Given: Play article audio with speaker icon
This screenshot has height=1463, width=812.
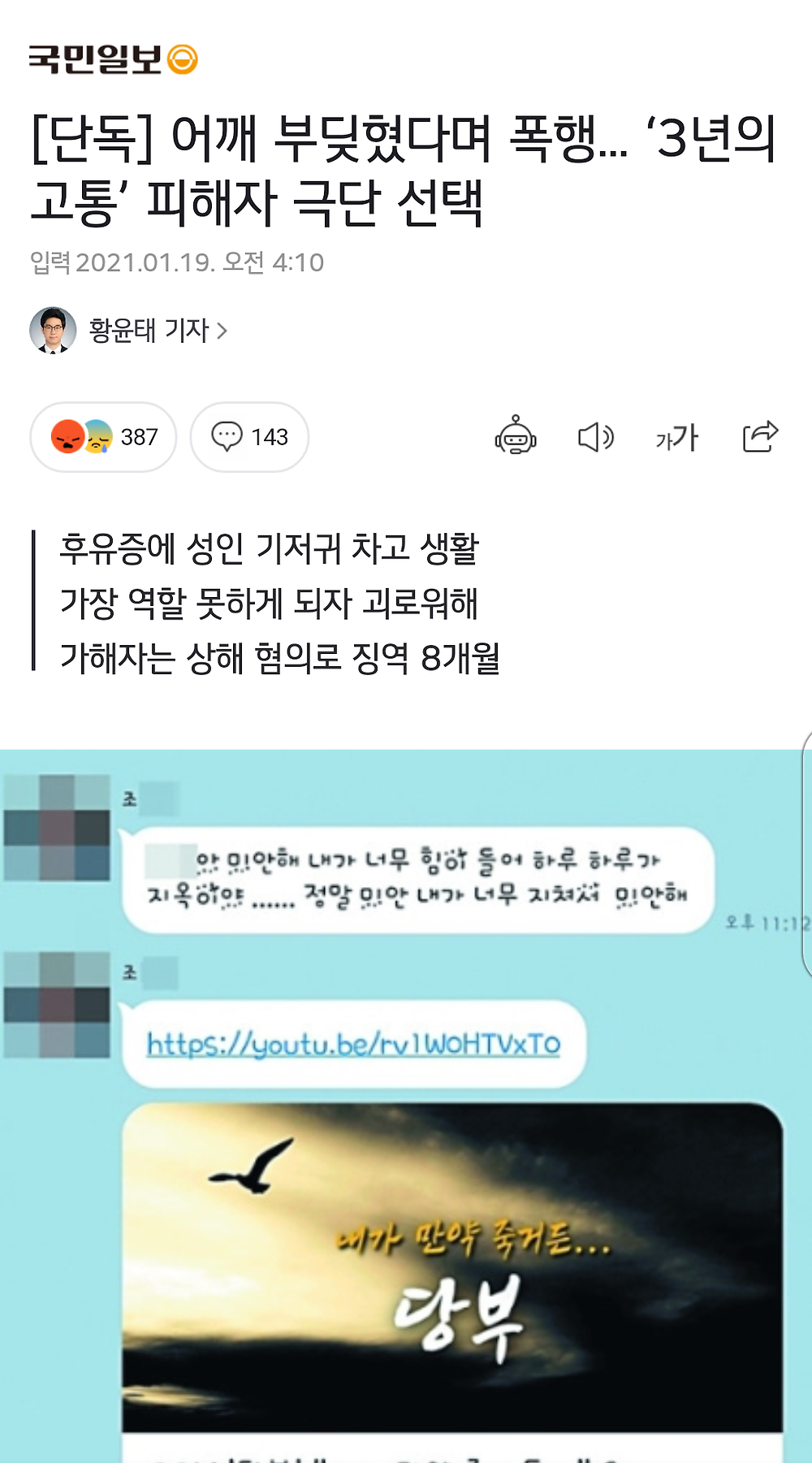Looking at the screenshot, I should [x=596, y=437].
